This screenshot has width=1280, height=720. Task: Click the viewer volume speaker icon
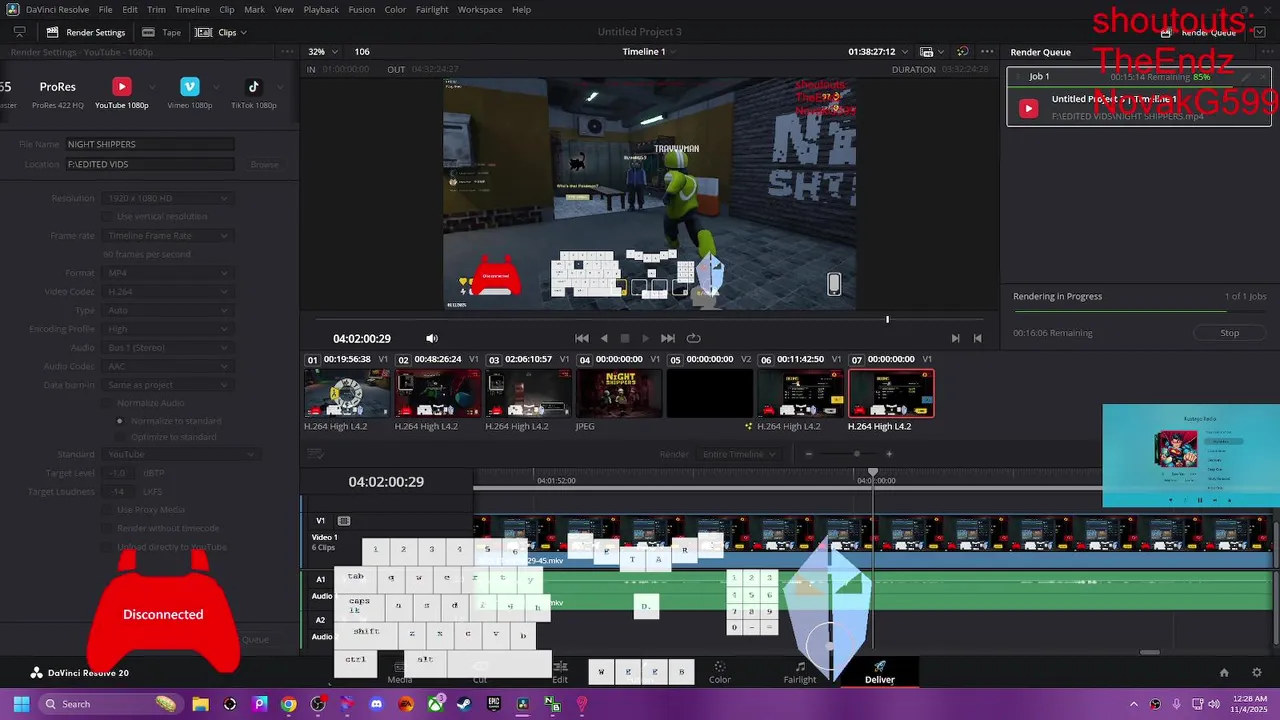point(432,338)
